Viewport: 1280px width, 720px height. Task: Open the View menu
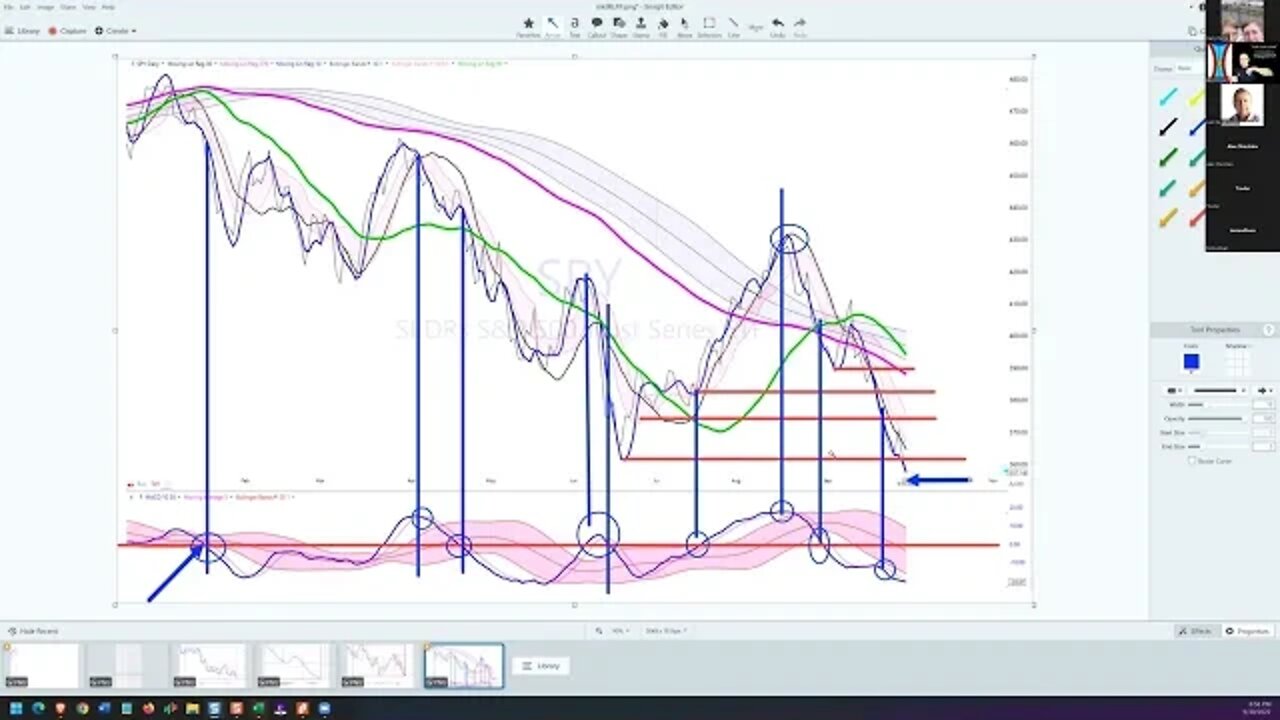[88, 6]
